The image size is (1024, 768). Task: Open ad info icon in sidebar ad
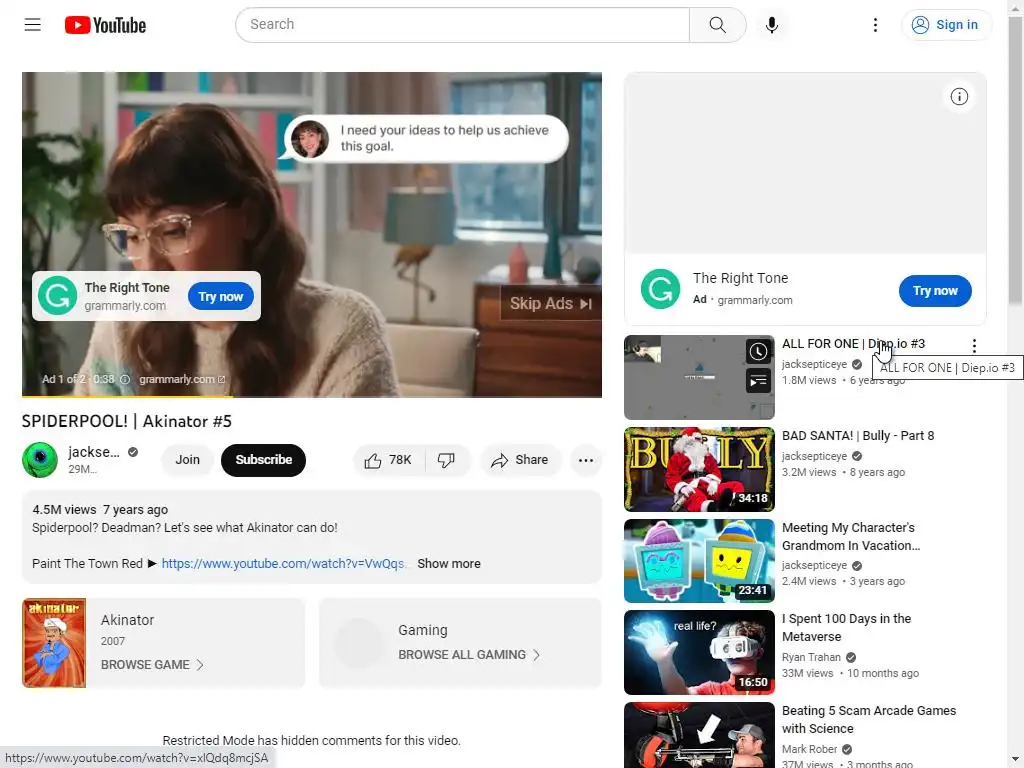click(959, 97)
